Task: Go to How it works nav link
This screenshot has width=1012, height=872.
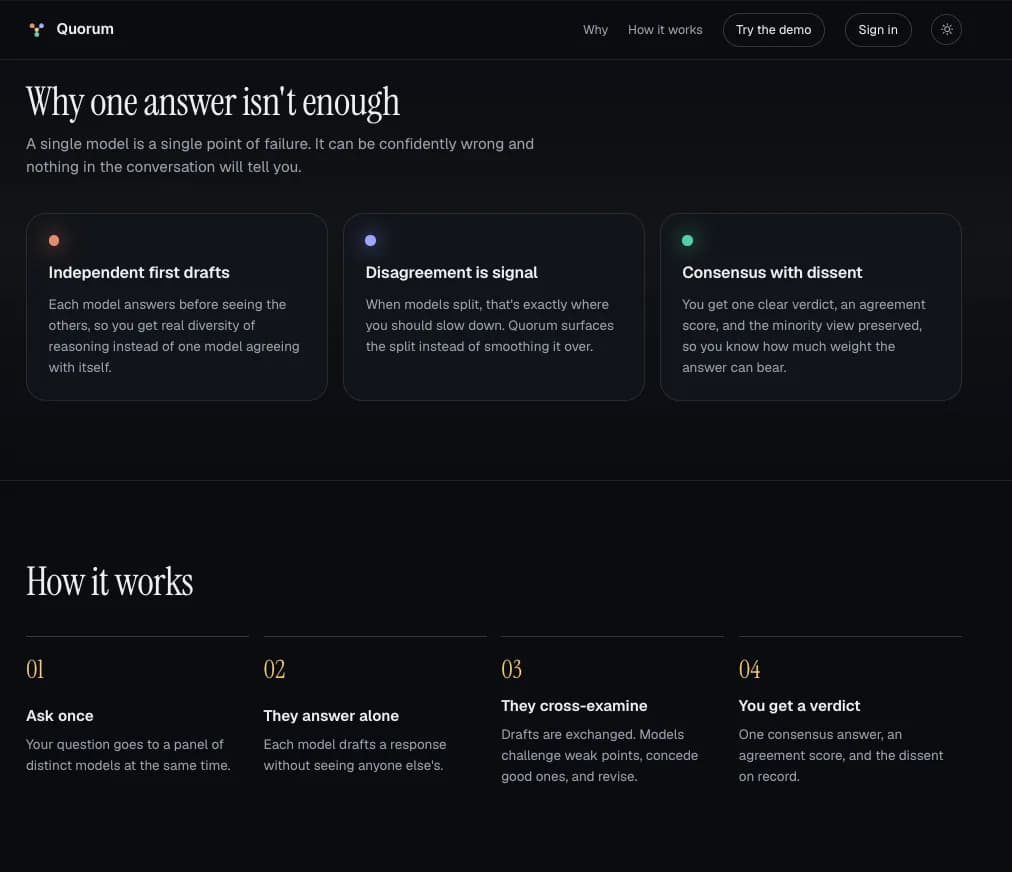Action: 665,30
